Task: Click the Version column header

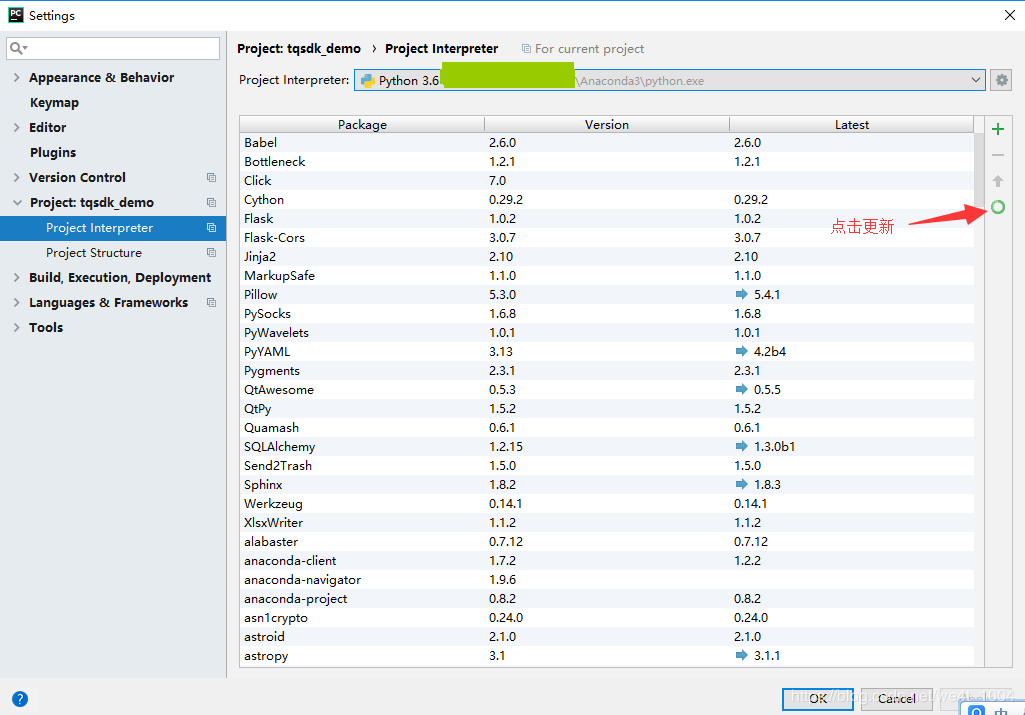Action: [x=607, y=124]
